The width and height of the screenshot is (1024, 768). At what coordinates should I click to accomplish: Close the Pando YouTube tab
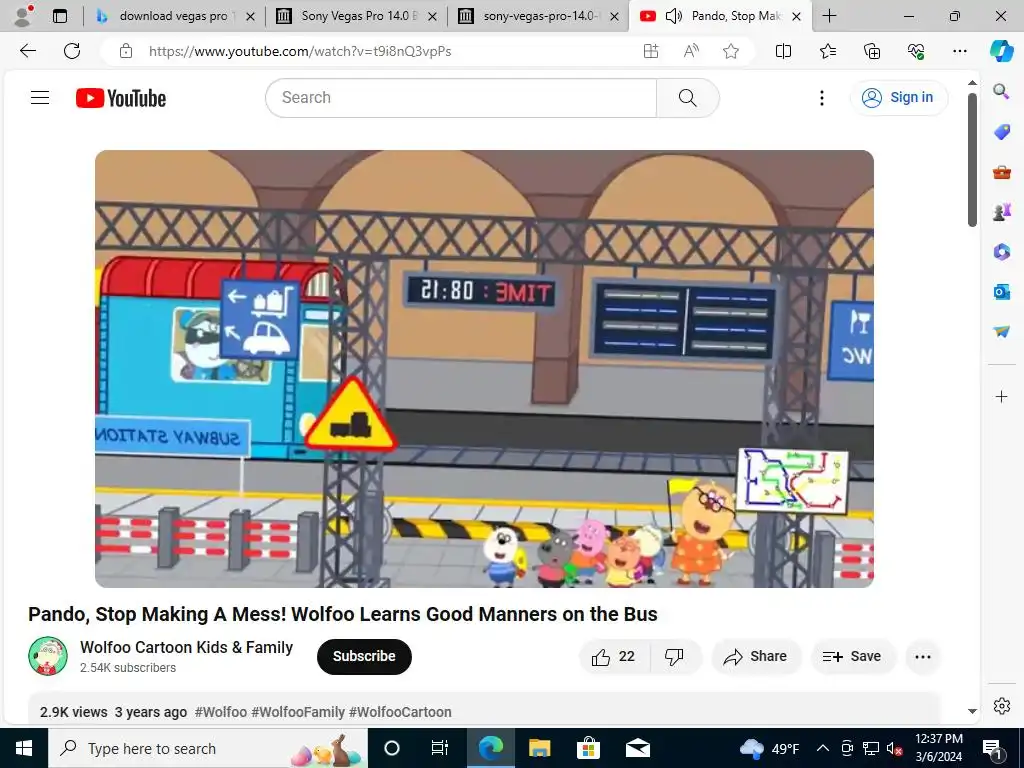point(796,17)
